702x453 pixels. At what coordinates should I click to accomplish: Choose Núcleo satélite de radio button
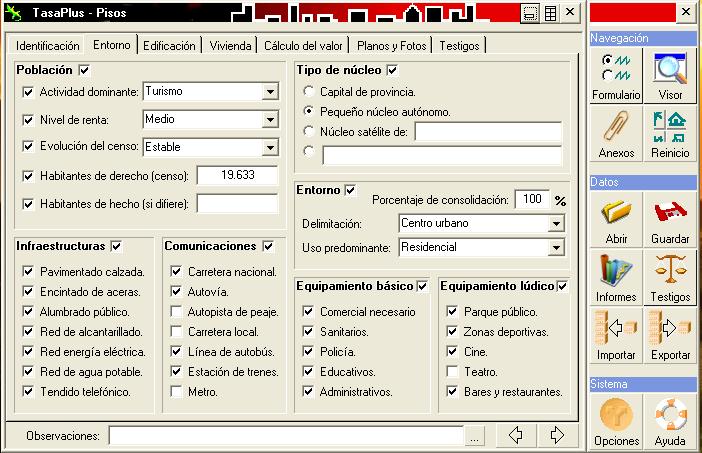308,131
